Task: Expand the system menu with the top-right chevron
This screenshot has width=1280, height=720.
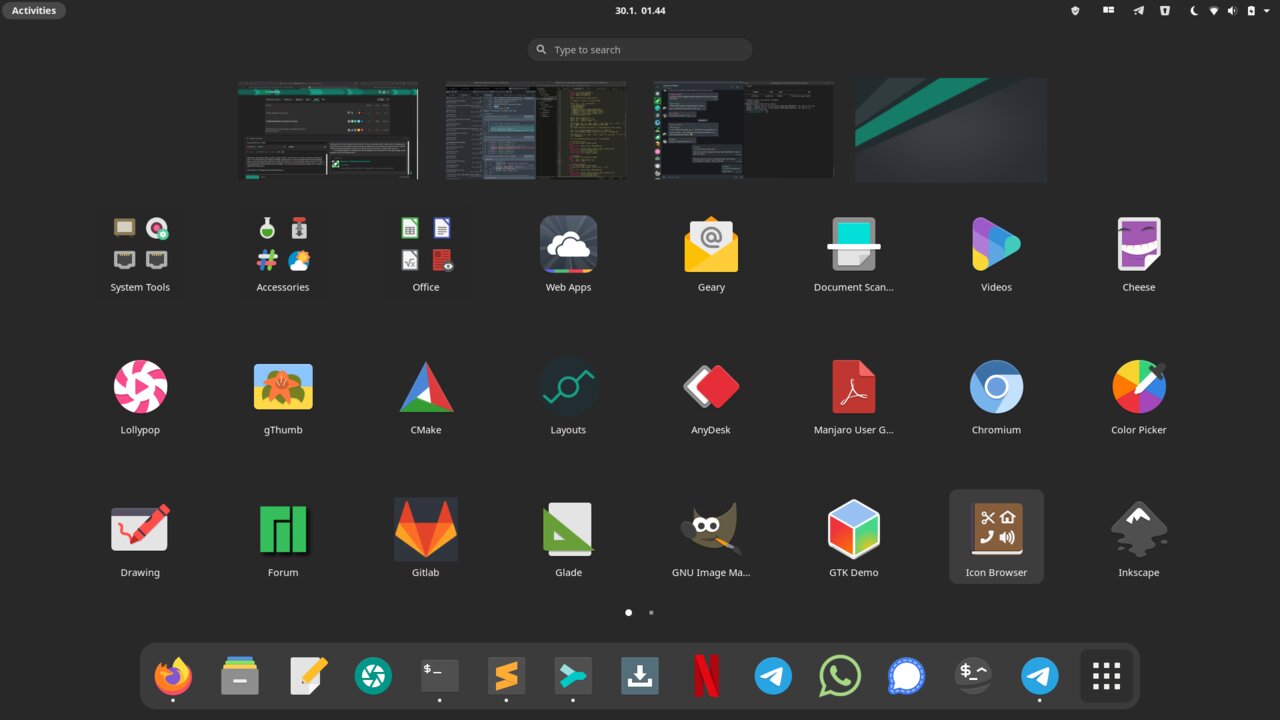Action: tap(1266, 10)
